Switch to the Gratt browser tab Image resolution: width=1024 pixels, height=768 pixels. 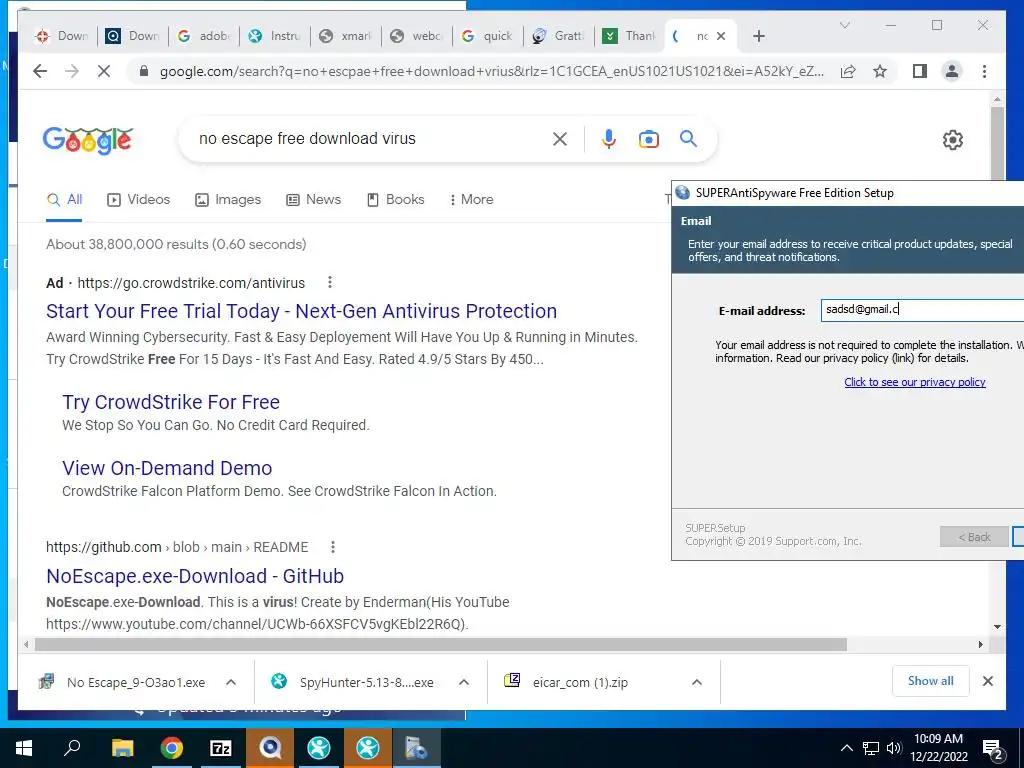[558, 36]
